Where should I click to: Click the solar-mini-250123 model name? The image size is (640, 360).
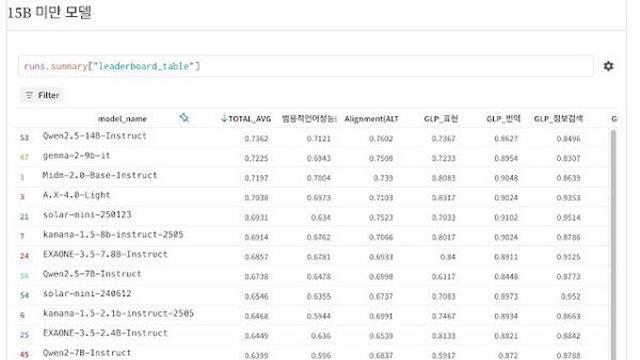tap(87, 215)
